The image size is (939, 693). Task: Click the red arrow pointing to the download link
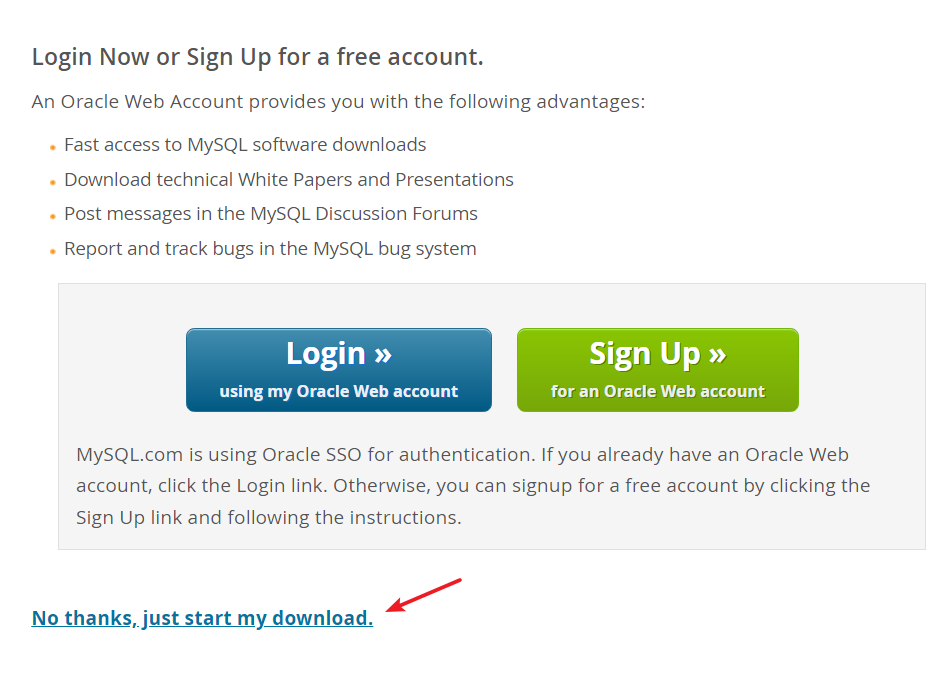(423, 595)
